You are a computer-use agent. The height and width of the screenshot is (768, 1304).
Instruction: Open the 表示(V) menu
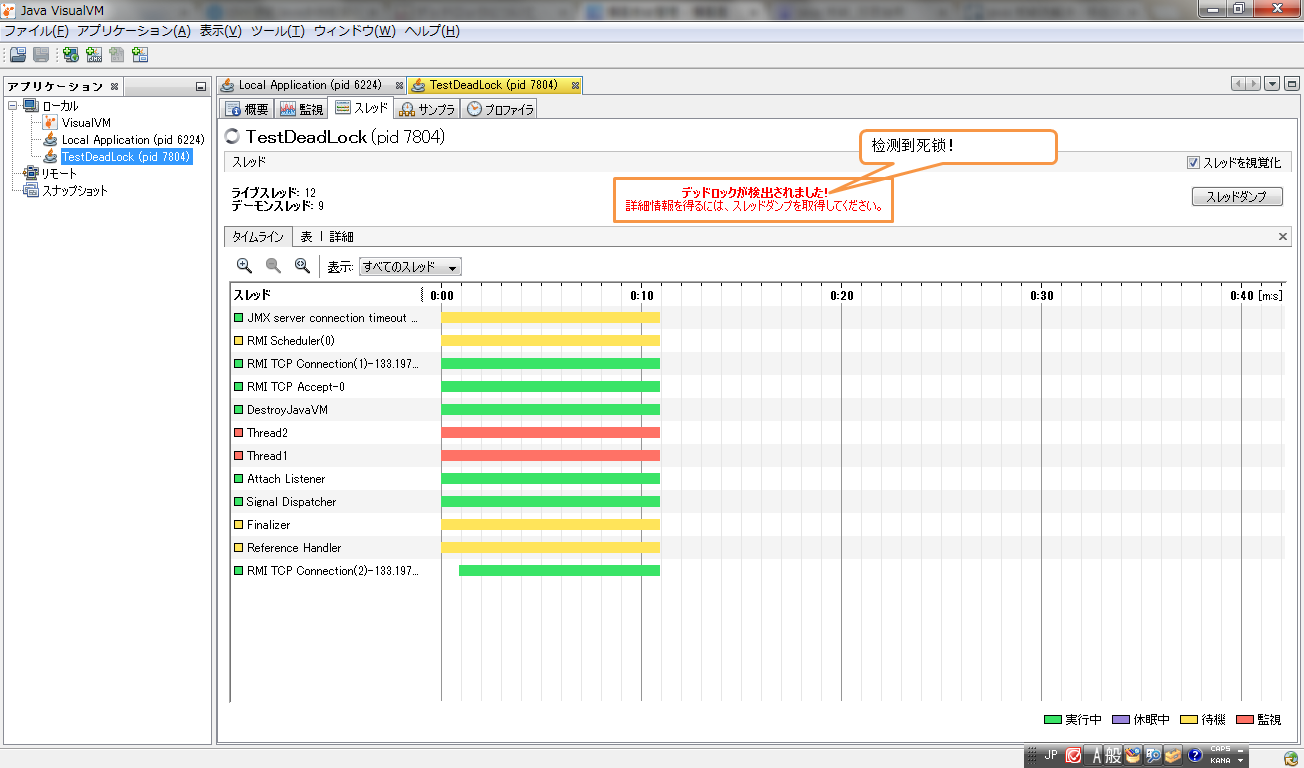pyautogui.click(x=221, y=31)
